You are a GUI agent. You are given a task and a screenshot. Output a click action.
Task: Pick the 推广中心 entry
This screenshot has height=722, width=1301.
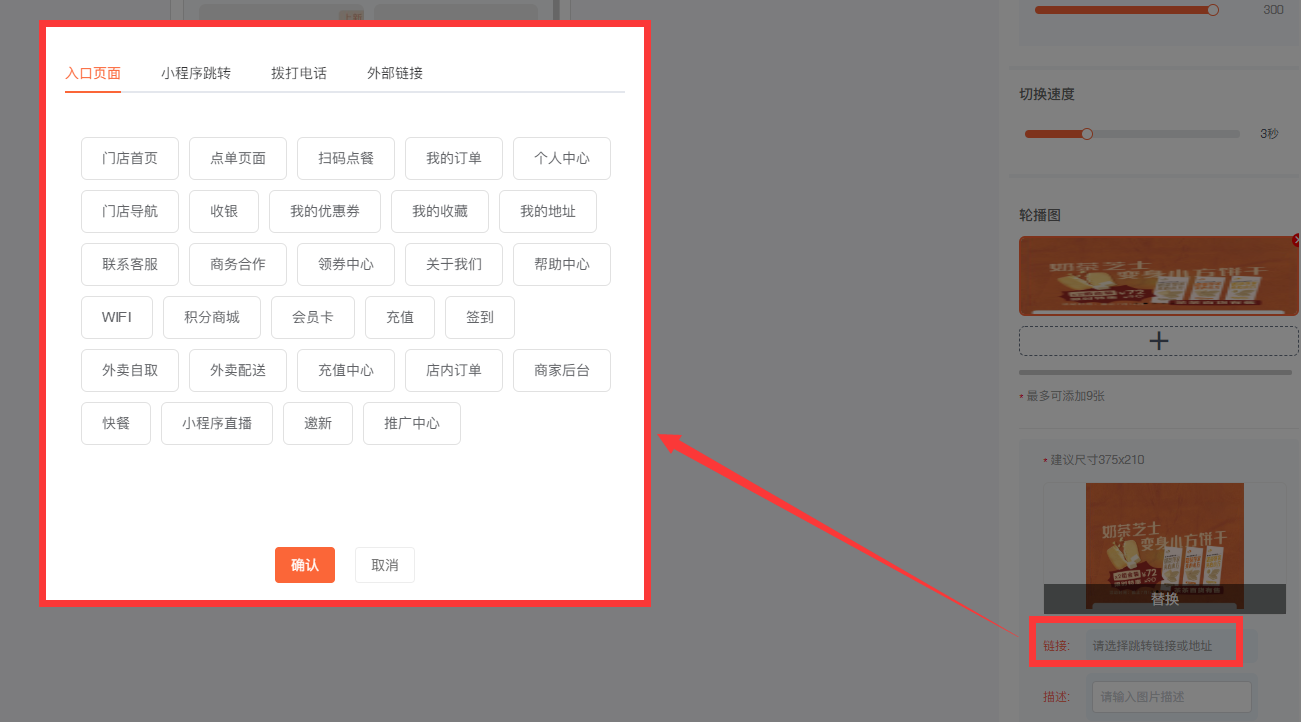click(412, 423)
